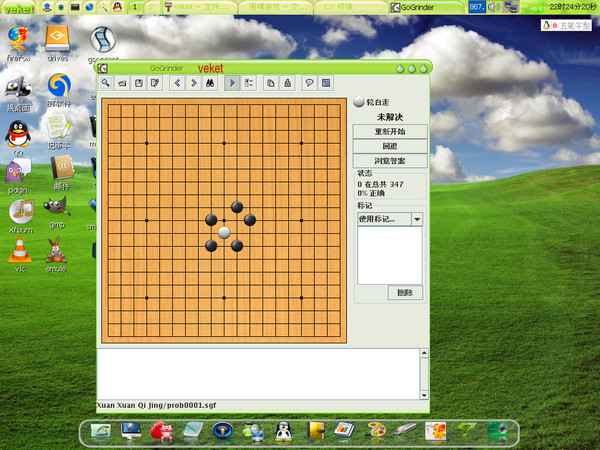This screenshot has width=600, height=450.
Task: Click the top black stone on the board
Action: (x=237, y=207)
